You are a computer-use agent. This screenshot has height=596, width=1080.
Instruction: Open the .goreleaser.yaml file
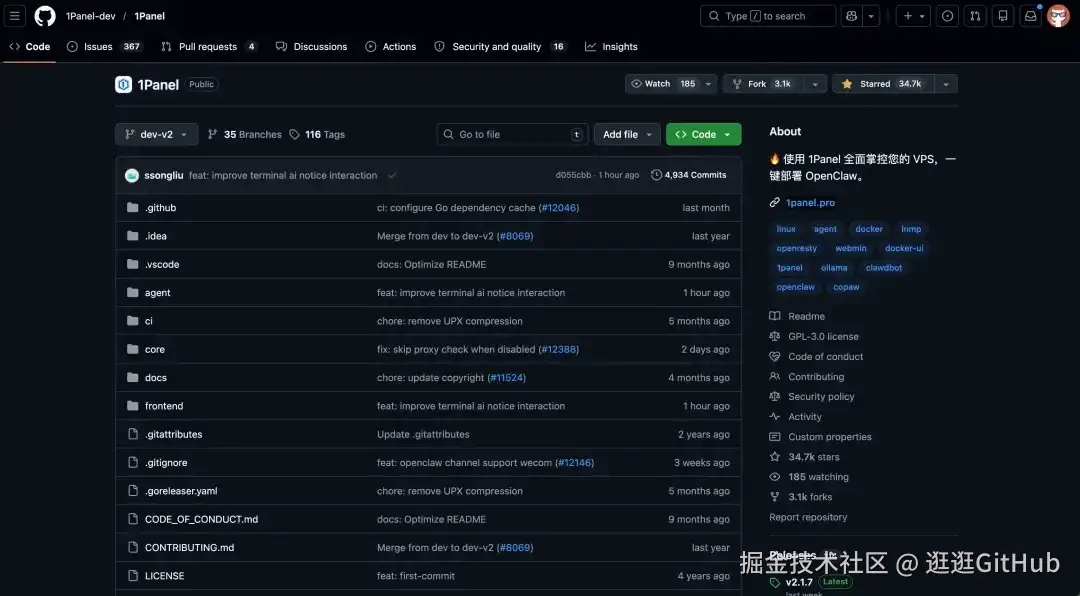[181, 491]
